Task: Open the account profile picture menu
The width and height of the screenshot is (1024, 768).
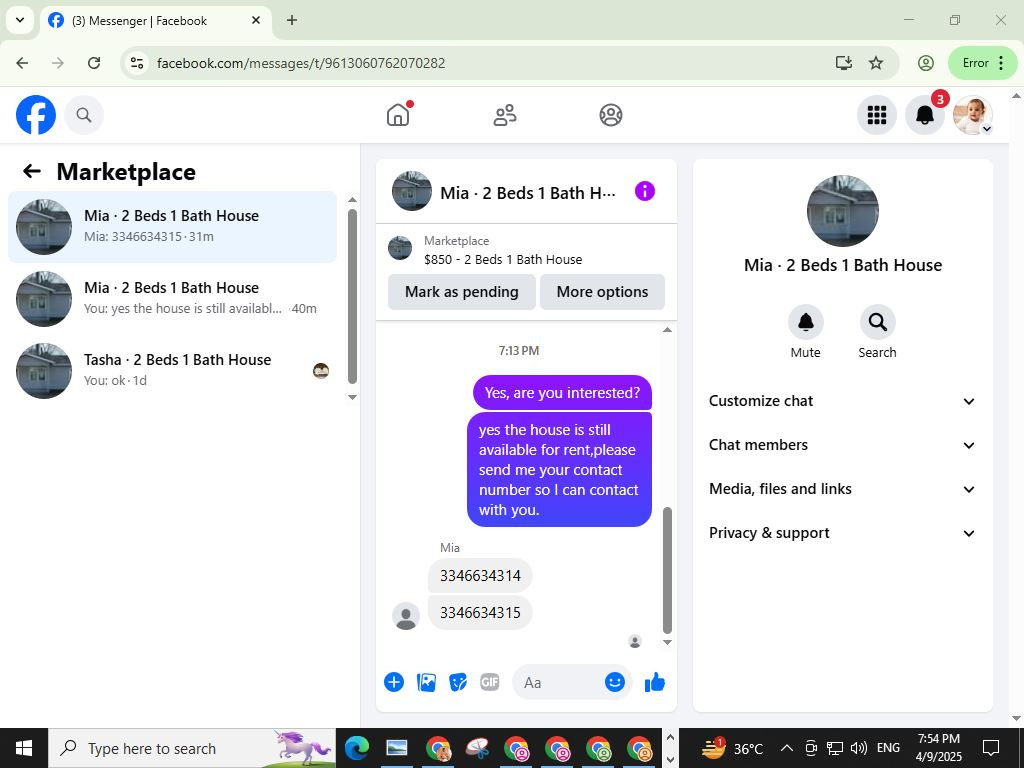Action: pos(972,115)
